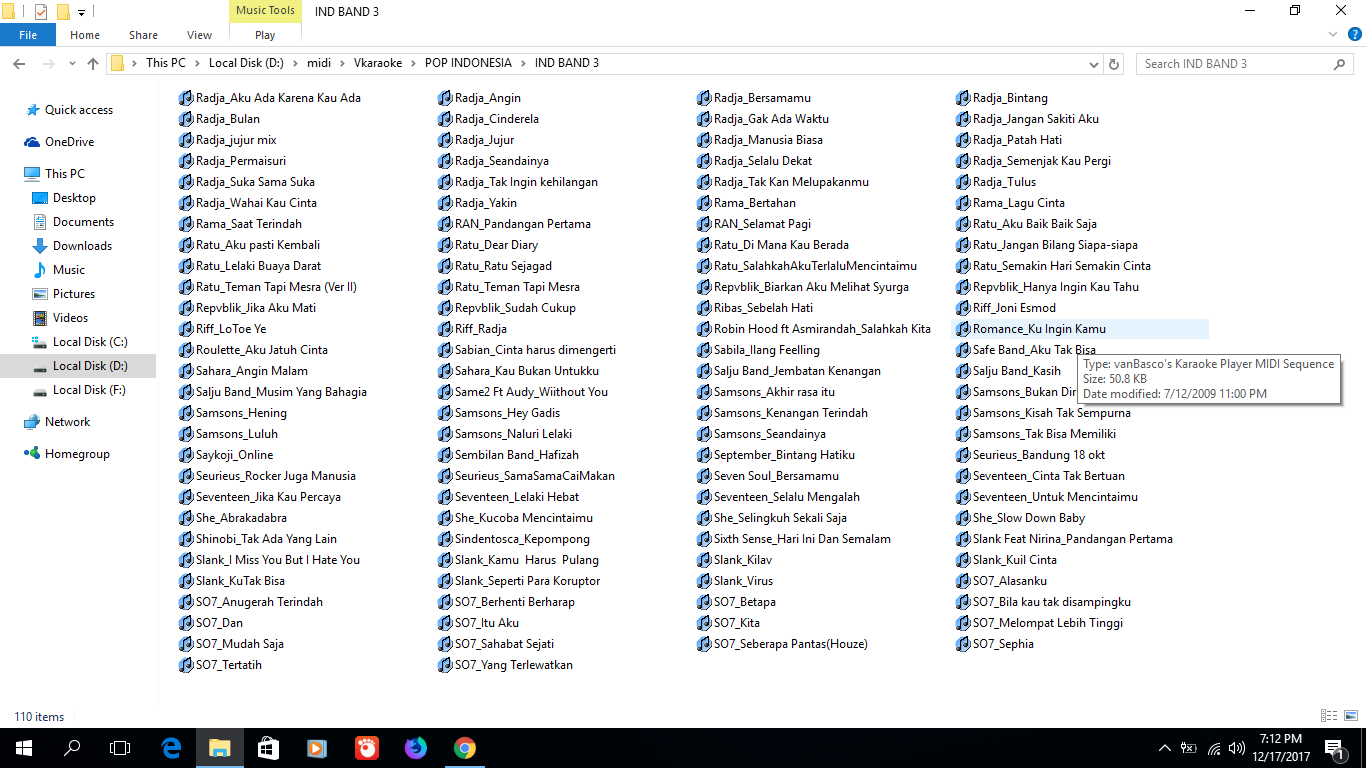Viewport: 1366px width, 768px height.
Task: Select file Sixth Sense_Hari Ini Dan Semalam
Action: (x=794, y=539)
